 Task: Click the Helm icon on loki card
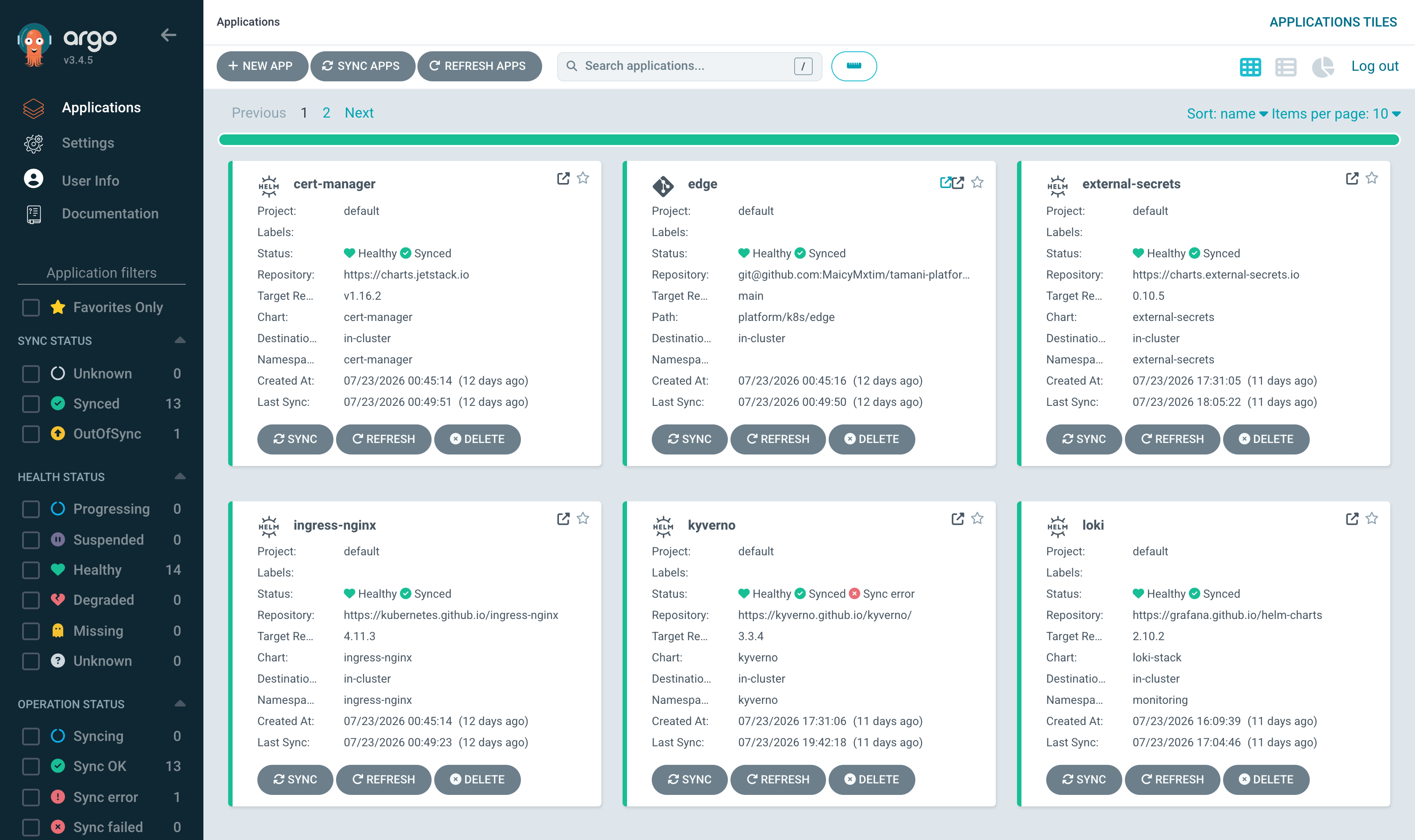[1057, 527]
